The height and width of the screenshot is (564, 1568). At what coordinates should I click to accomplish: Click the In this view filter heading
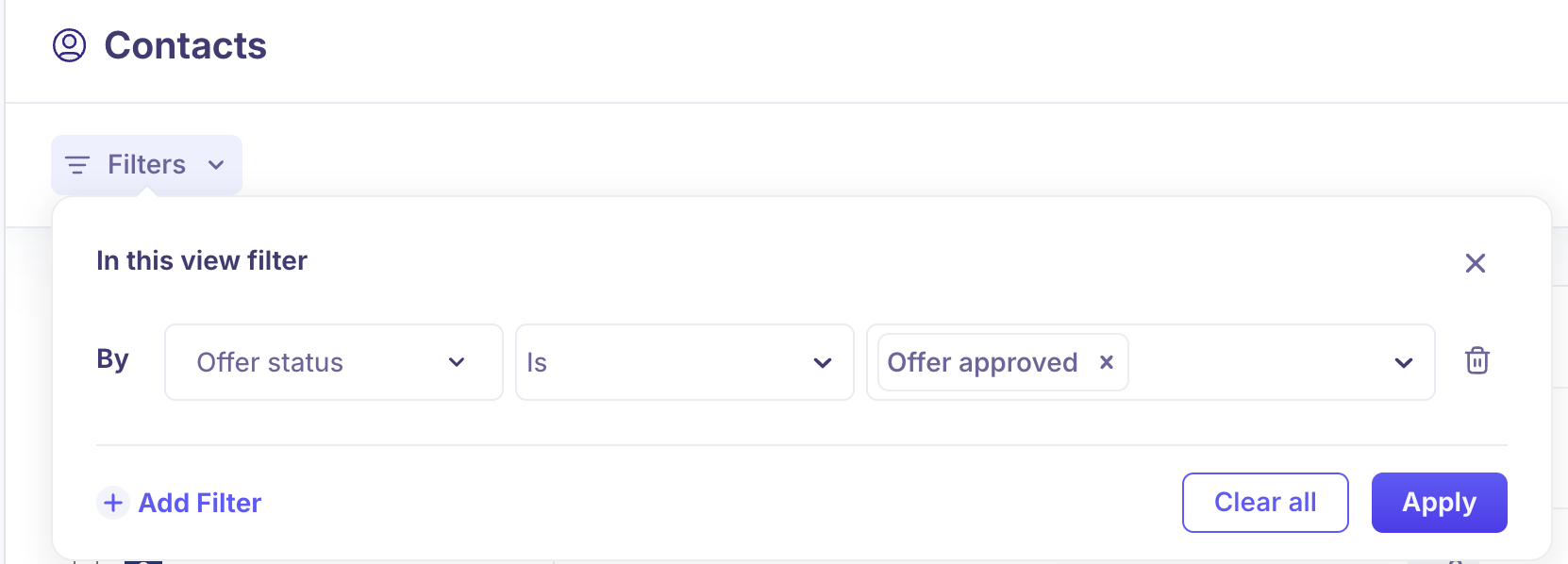202,260
